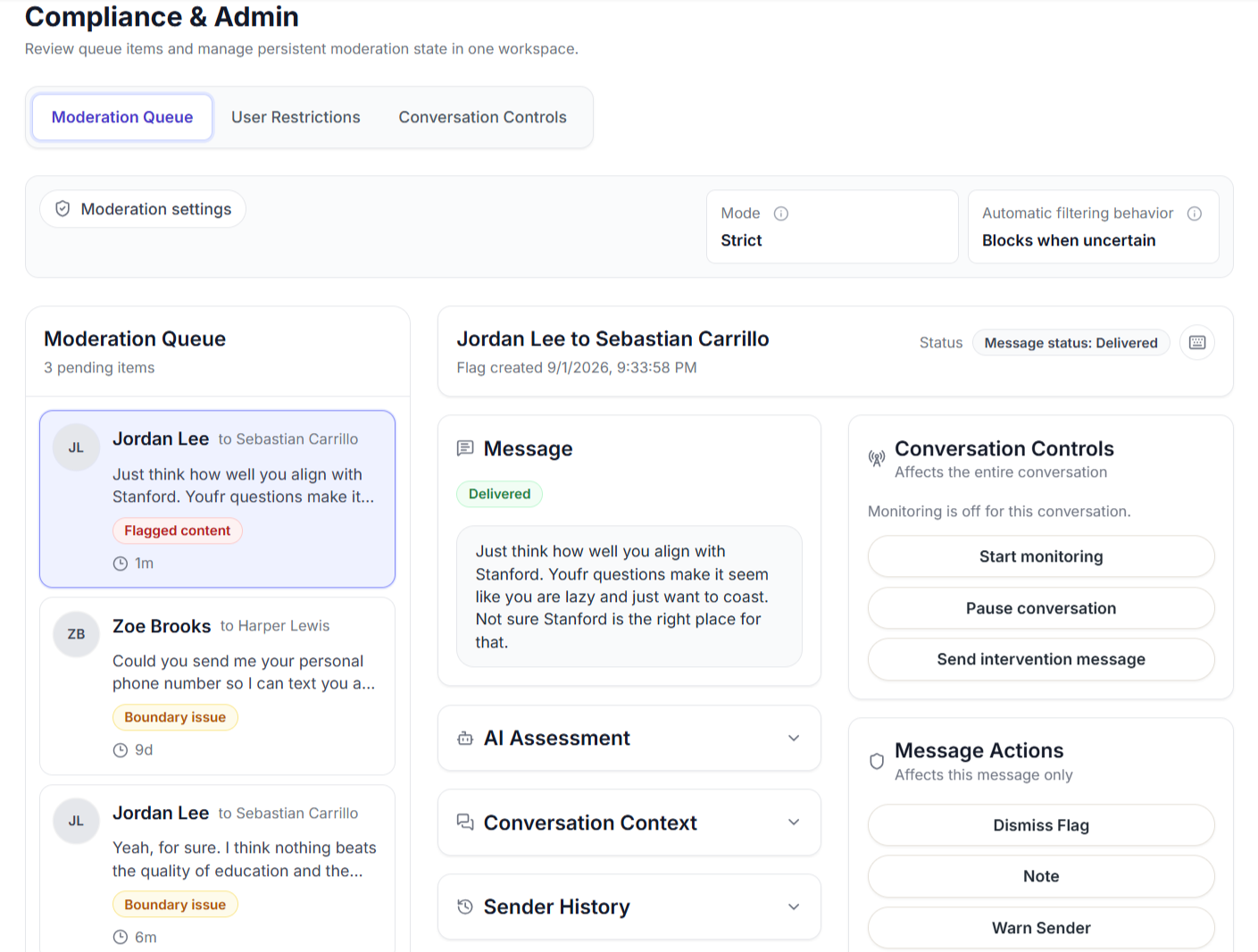Click '3 pending items' text
The image size is (1258, 952).
pyautogui.click(x=99, y=368)
